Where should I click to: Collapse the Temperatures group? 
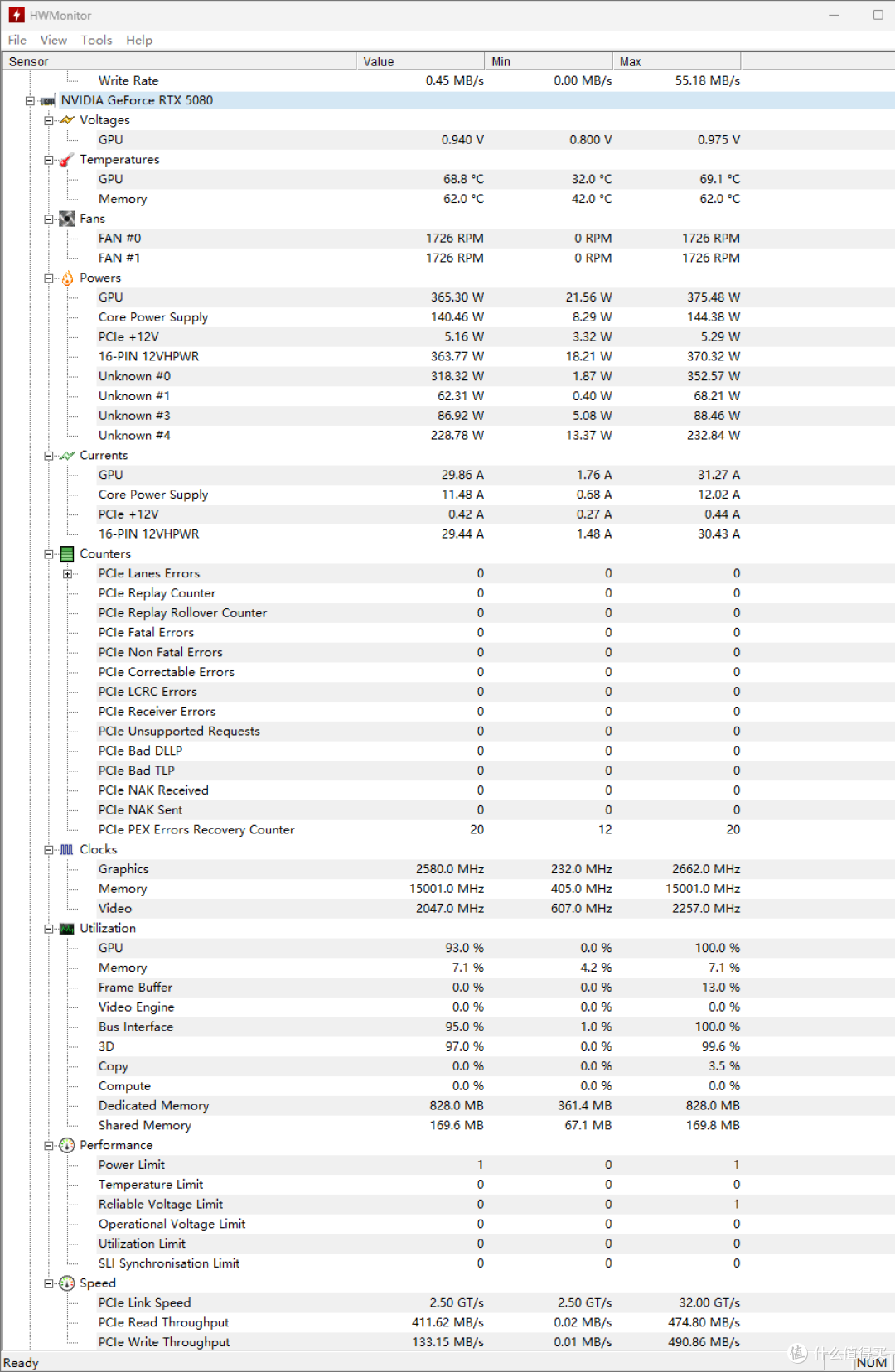point(49,160)
